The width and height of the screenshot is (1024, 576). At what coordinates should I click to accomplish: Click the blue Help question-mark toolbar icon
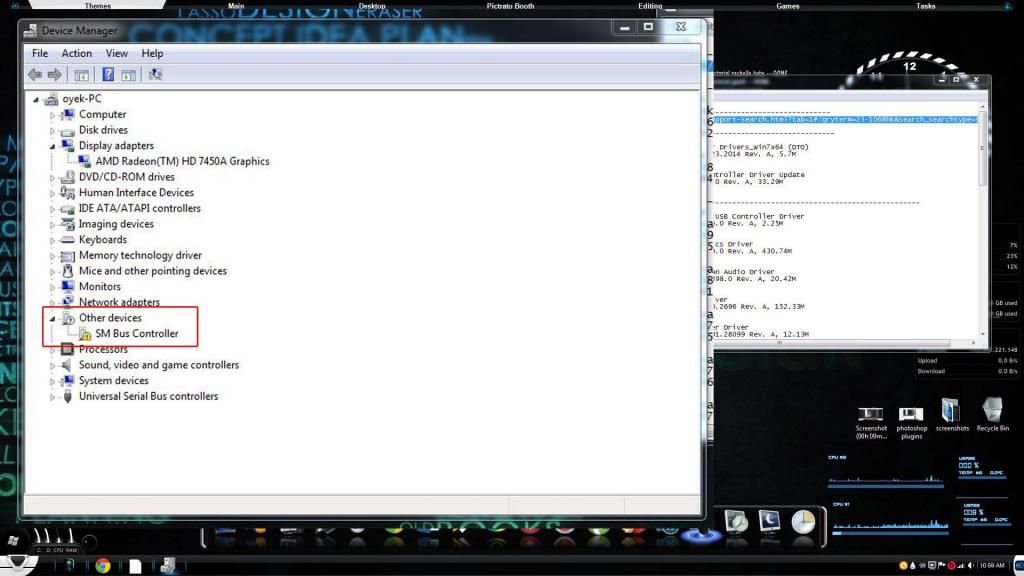[108, 74]
